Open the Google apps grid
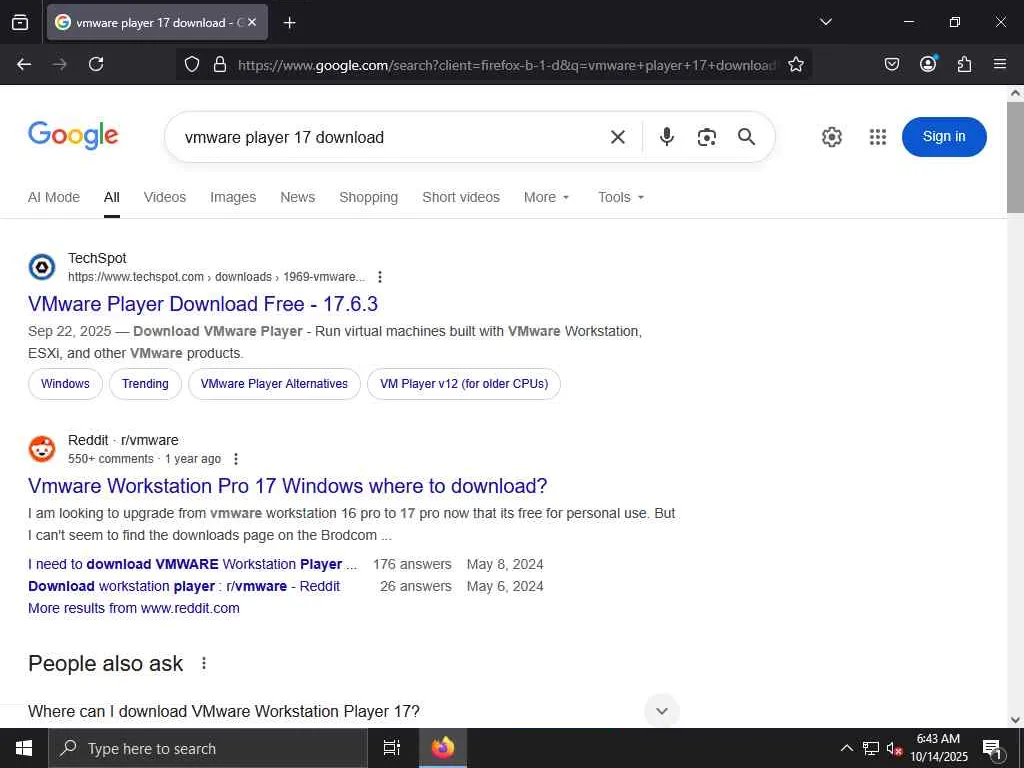Viewport: 1024px width, 768px height. click(878, 137)
